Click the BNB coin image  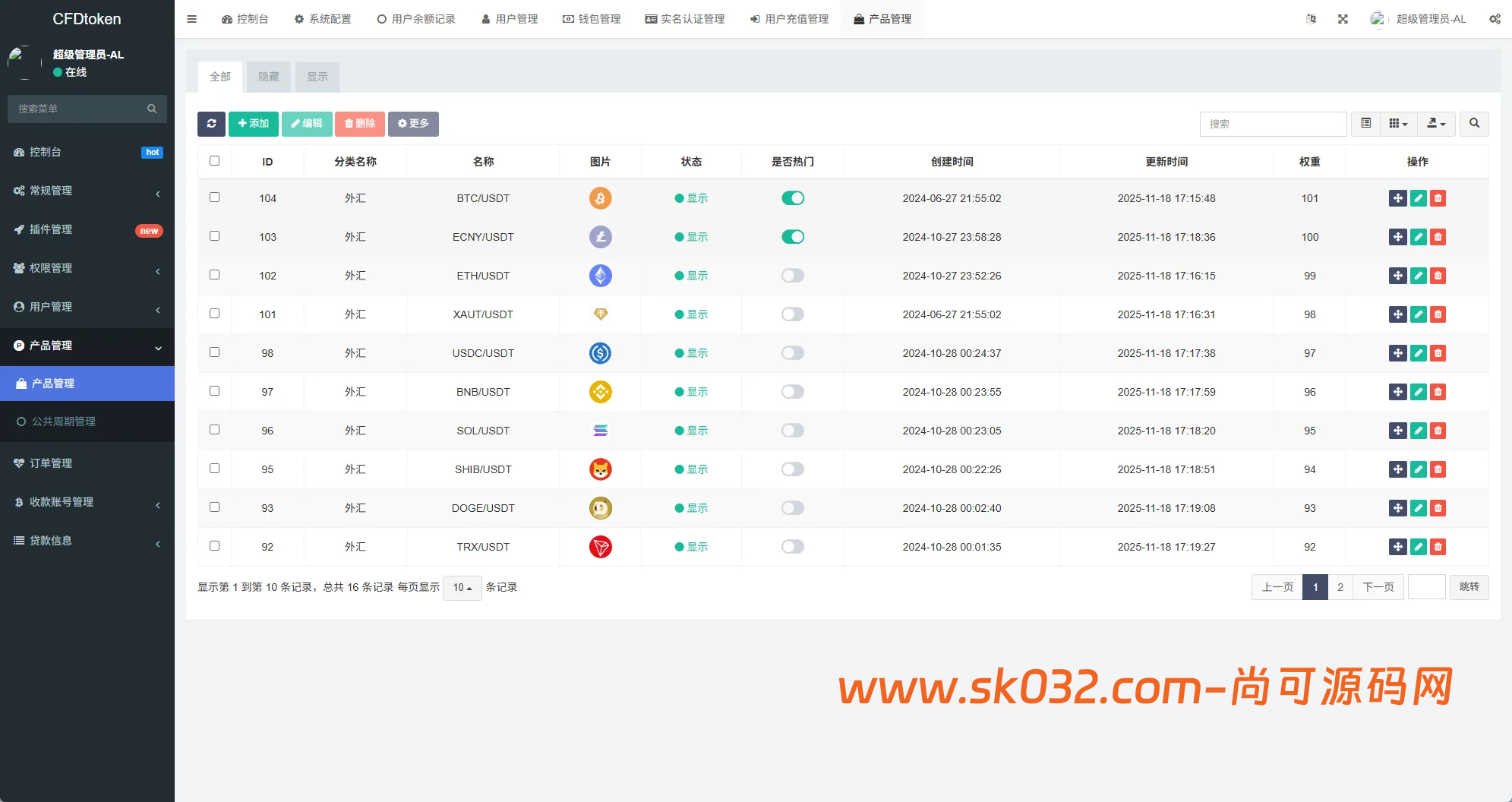tap(600, 392)
